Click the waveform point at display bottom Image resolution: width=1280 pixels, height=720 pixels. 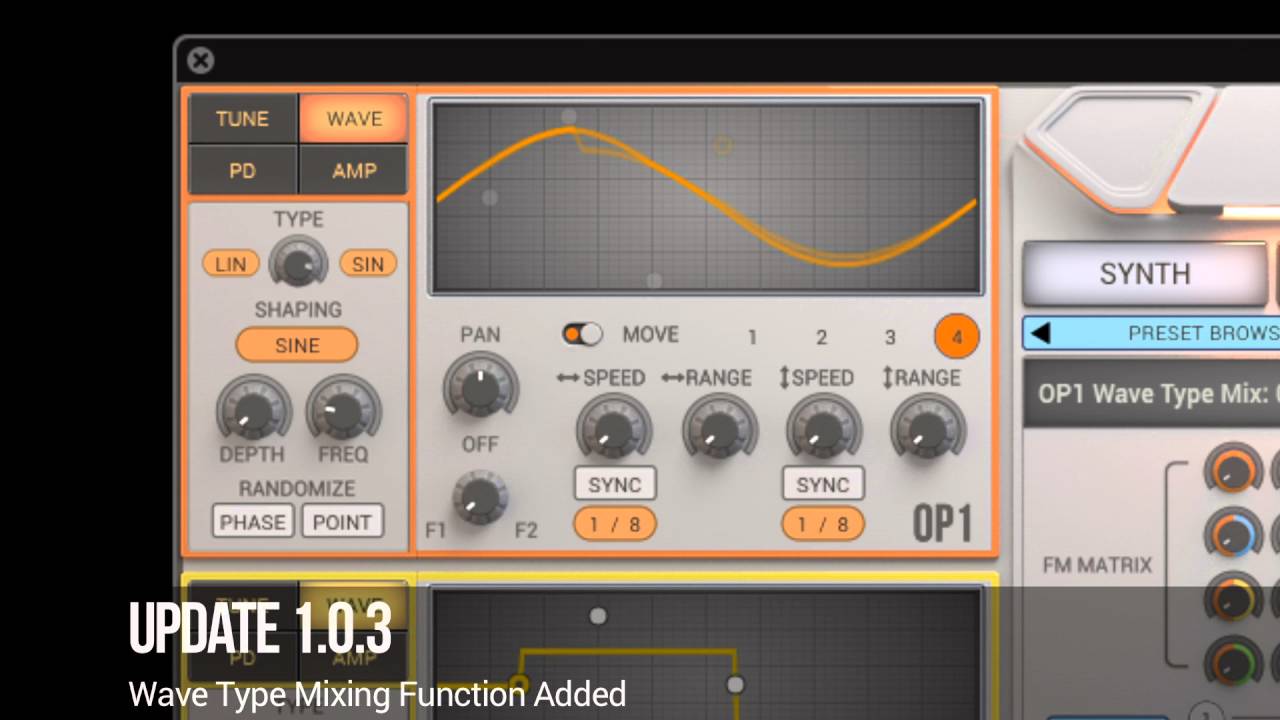pos(653,281)
